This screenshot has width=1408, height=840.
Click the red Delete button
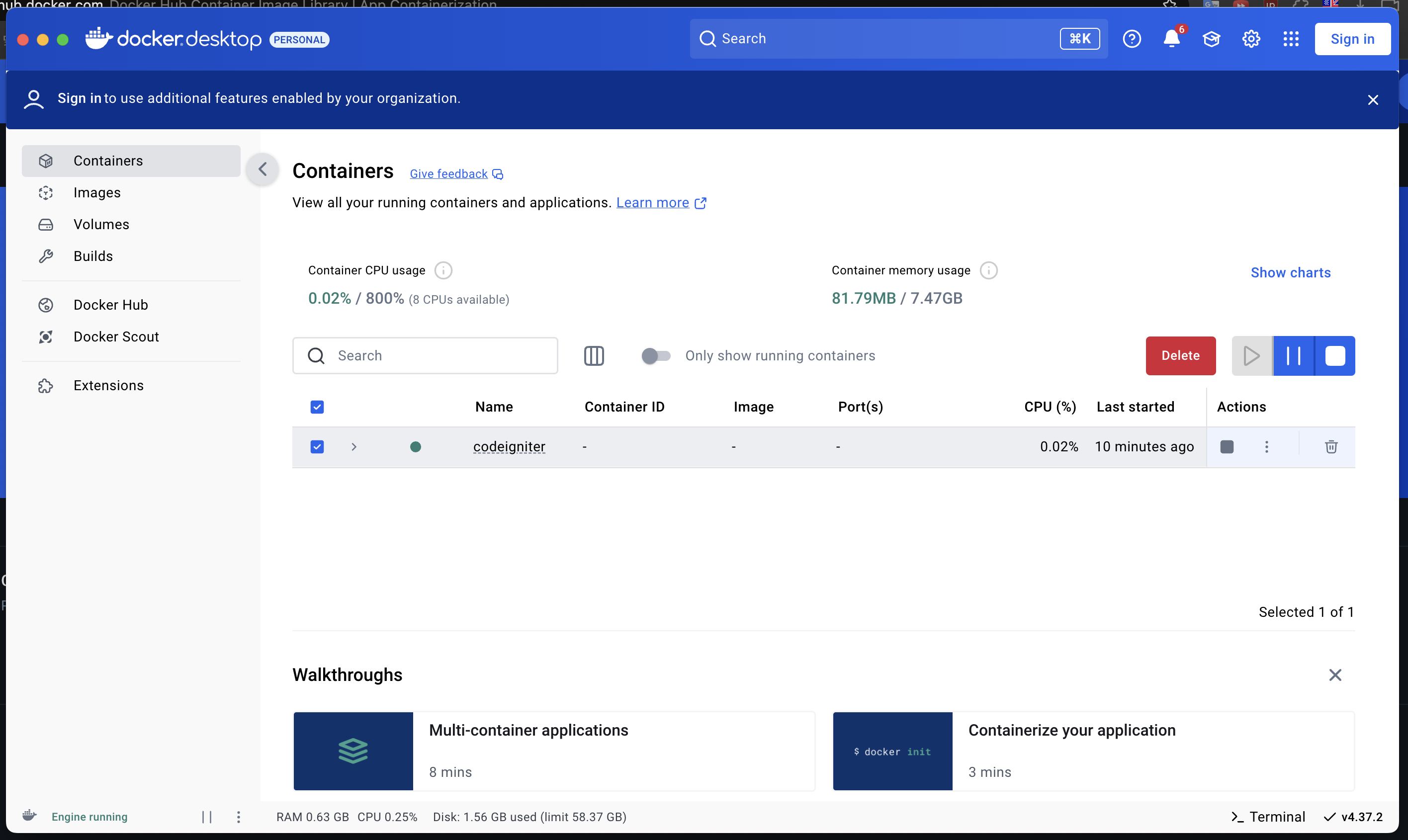[x=1180, y=355]
